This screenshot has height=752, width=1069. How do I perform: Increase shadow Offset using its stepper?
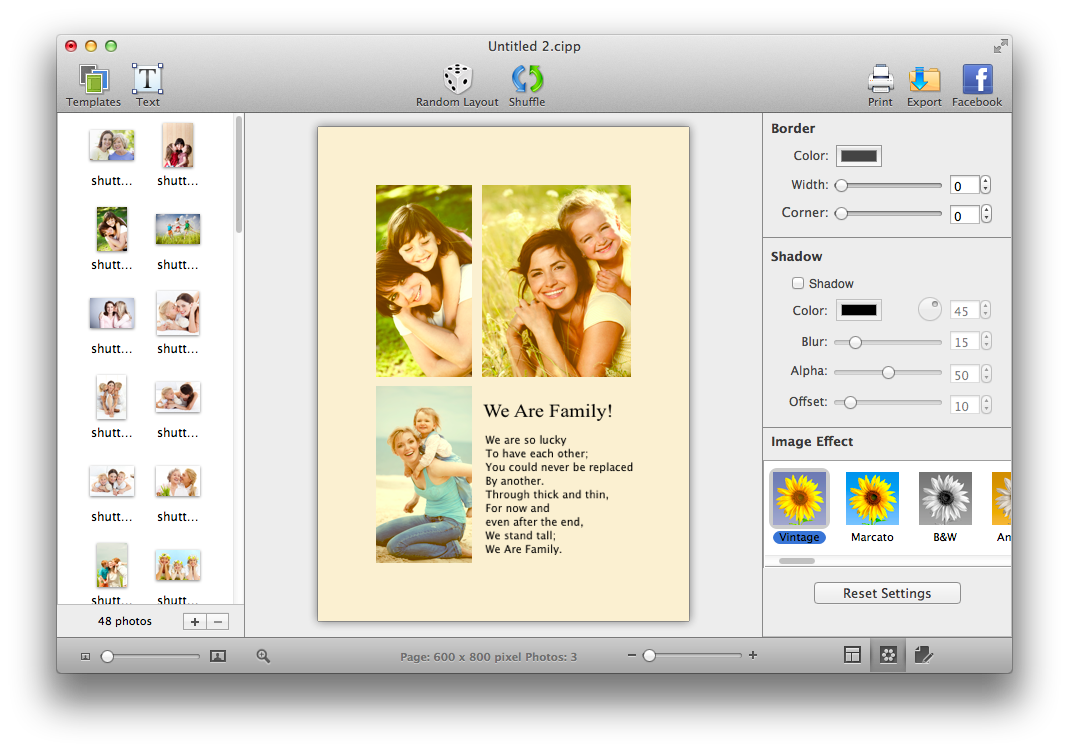tap(985, 400)
